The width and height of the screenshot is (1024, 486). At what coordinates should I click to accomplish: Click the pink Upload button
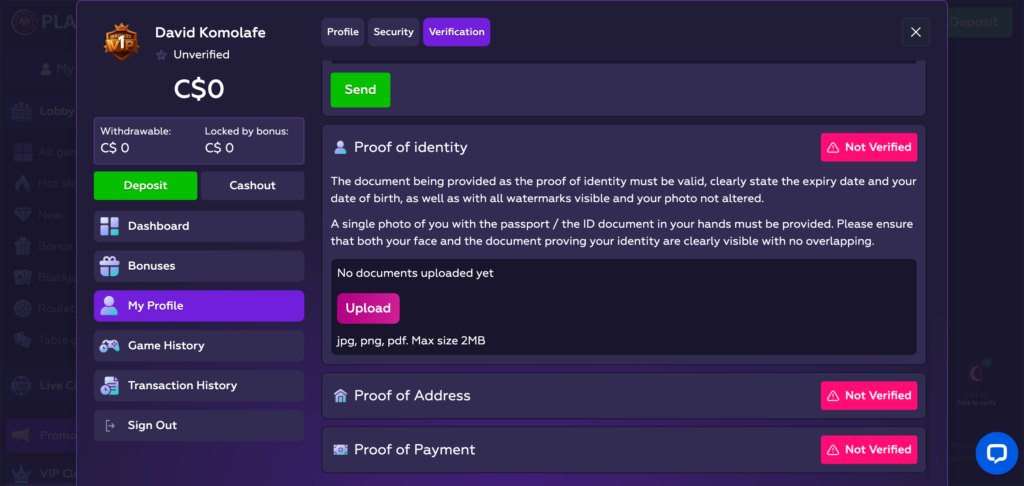tap(368, 308)
